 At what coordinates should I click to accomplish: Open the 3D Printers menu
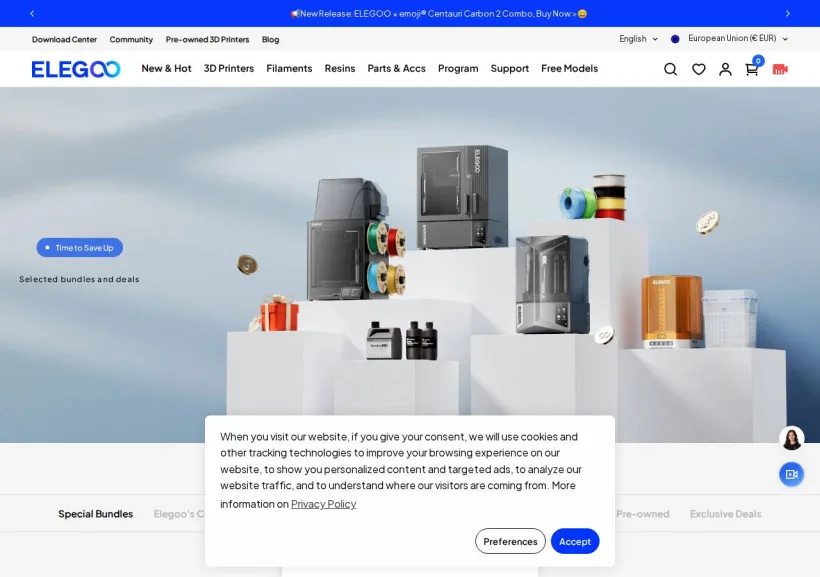pyautogui.click(x=229, y=69)
